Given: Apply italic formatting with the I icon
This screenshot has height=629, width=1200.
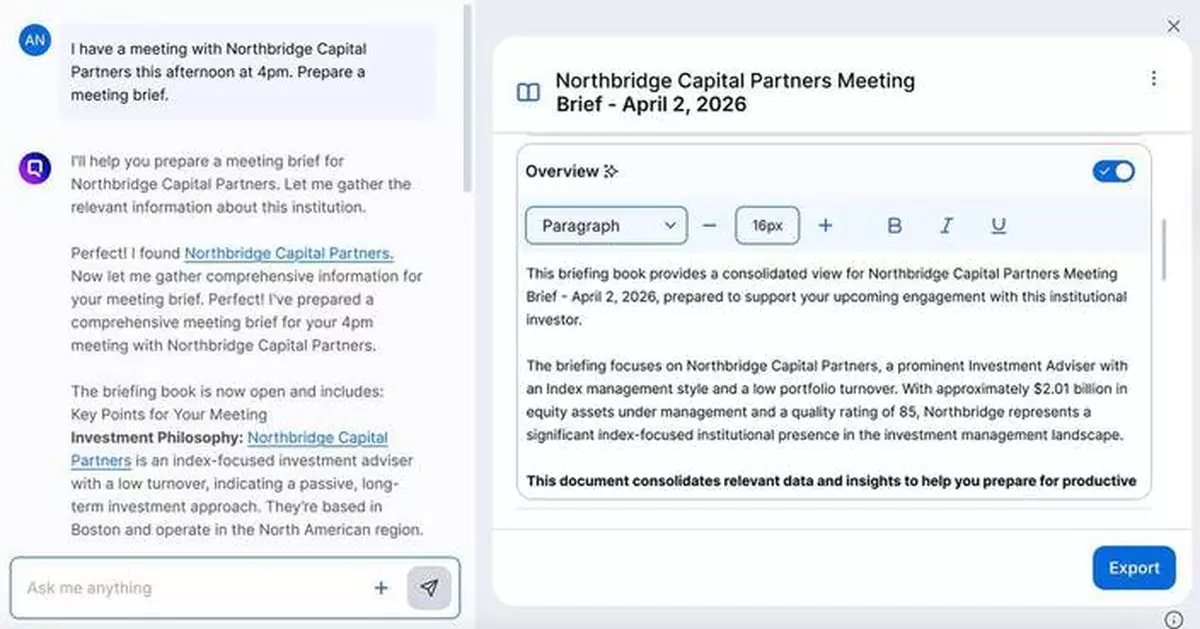Looking at the screenshot, I should pyautogui.click(x=946, y=226).
